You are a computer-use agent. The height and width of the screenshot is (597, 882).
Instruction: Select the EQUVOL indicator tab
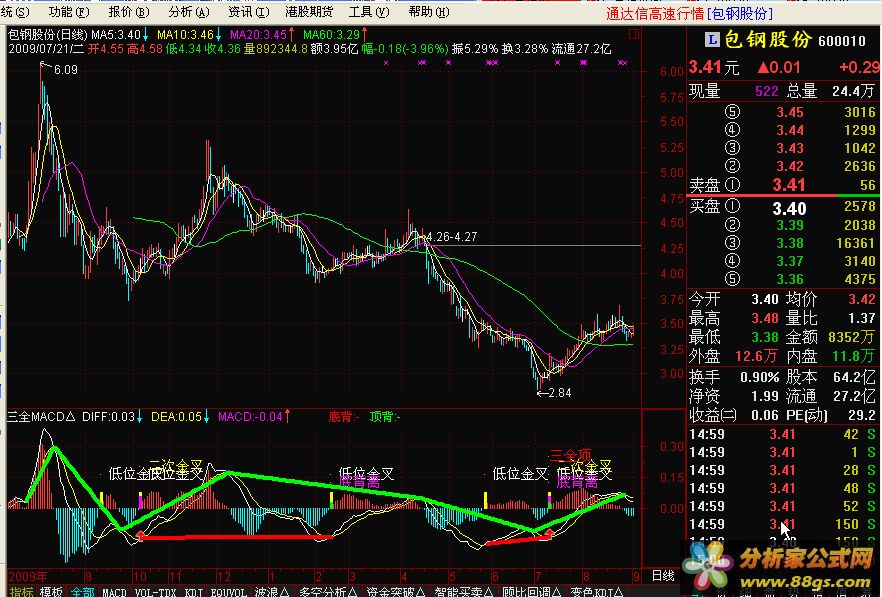[228, 591]
